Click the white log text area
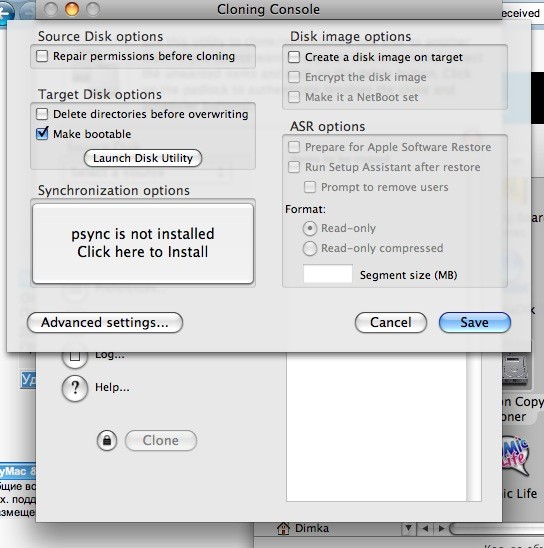Screen dimensions: 544x548 pos(377,427)
